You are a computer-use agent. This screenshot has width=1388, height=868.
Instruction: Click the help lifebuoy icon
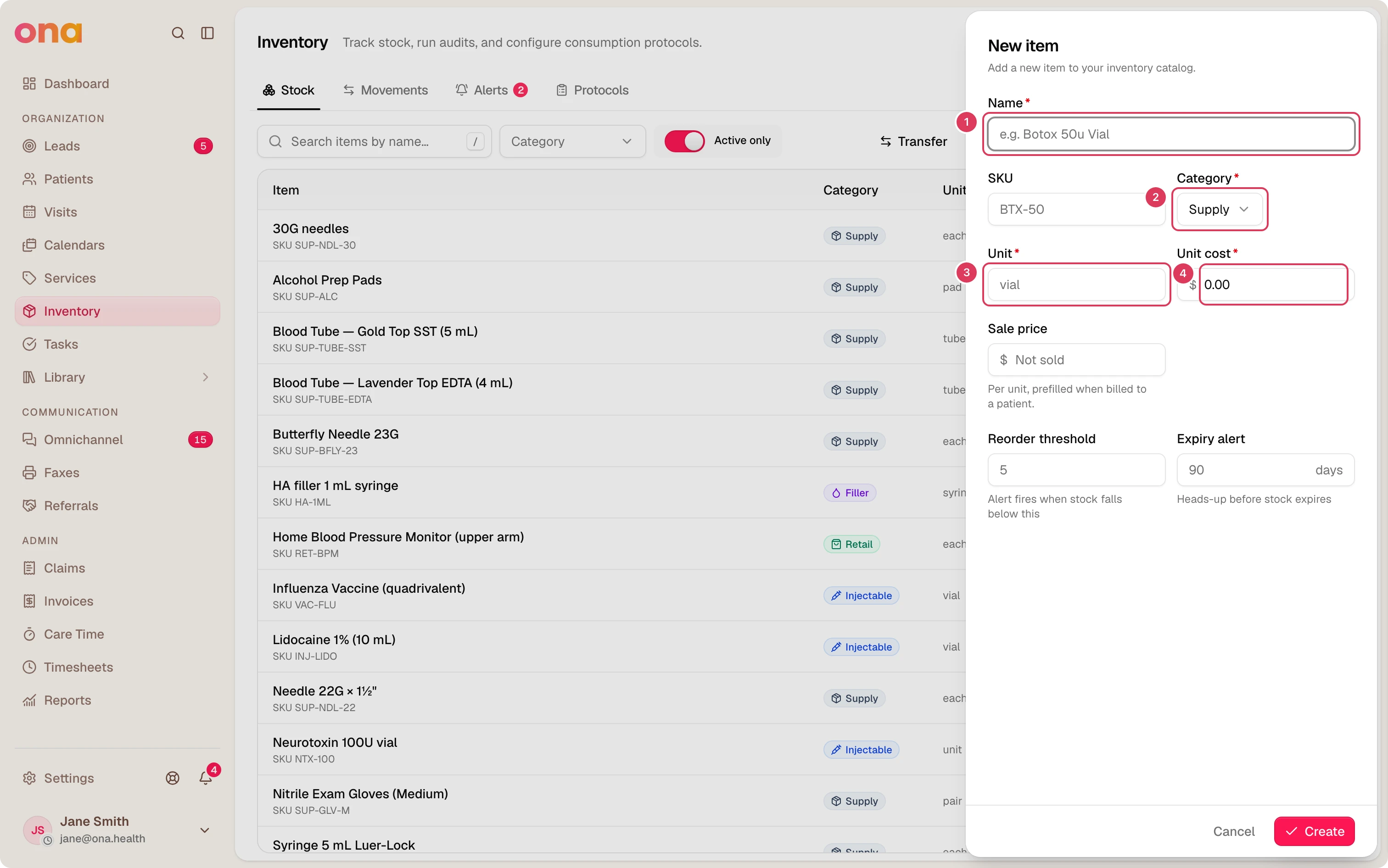click(x=172, y=778)
